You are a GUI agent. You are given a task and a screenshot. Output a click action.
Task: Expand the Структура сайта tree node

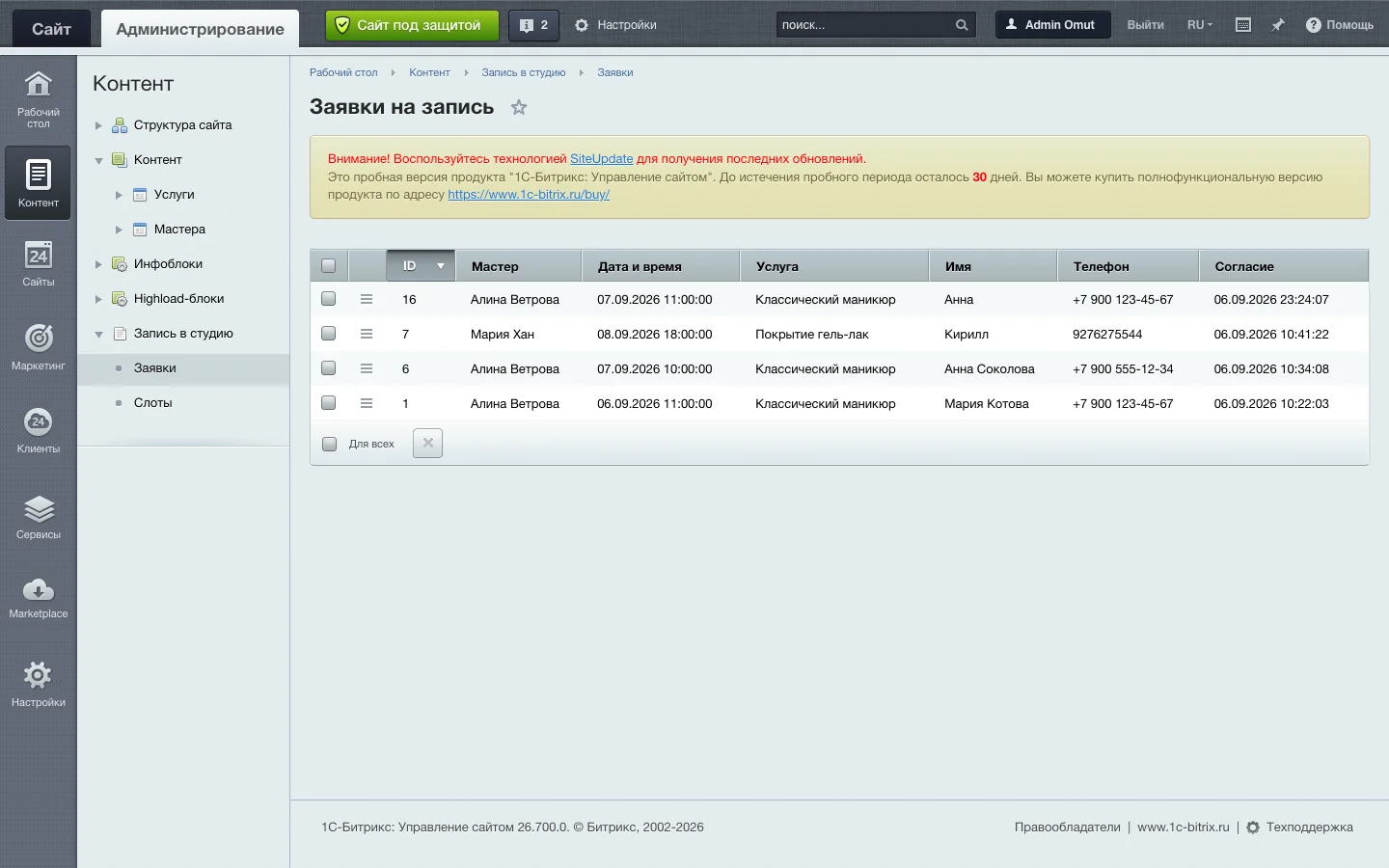(98, 125)
